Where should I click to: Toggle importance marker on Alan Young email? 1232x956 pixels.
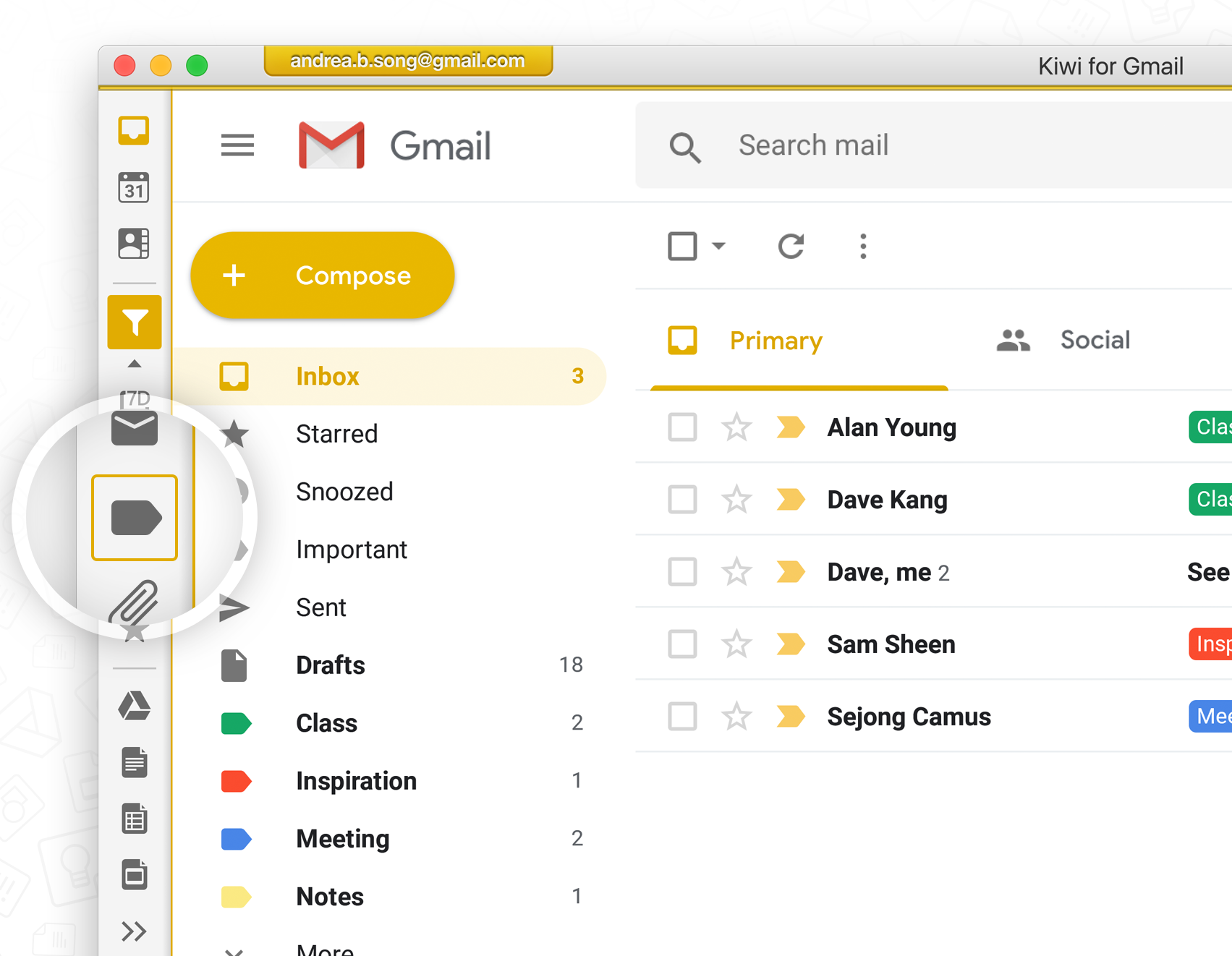(x=791, y=427)
